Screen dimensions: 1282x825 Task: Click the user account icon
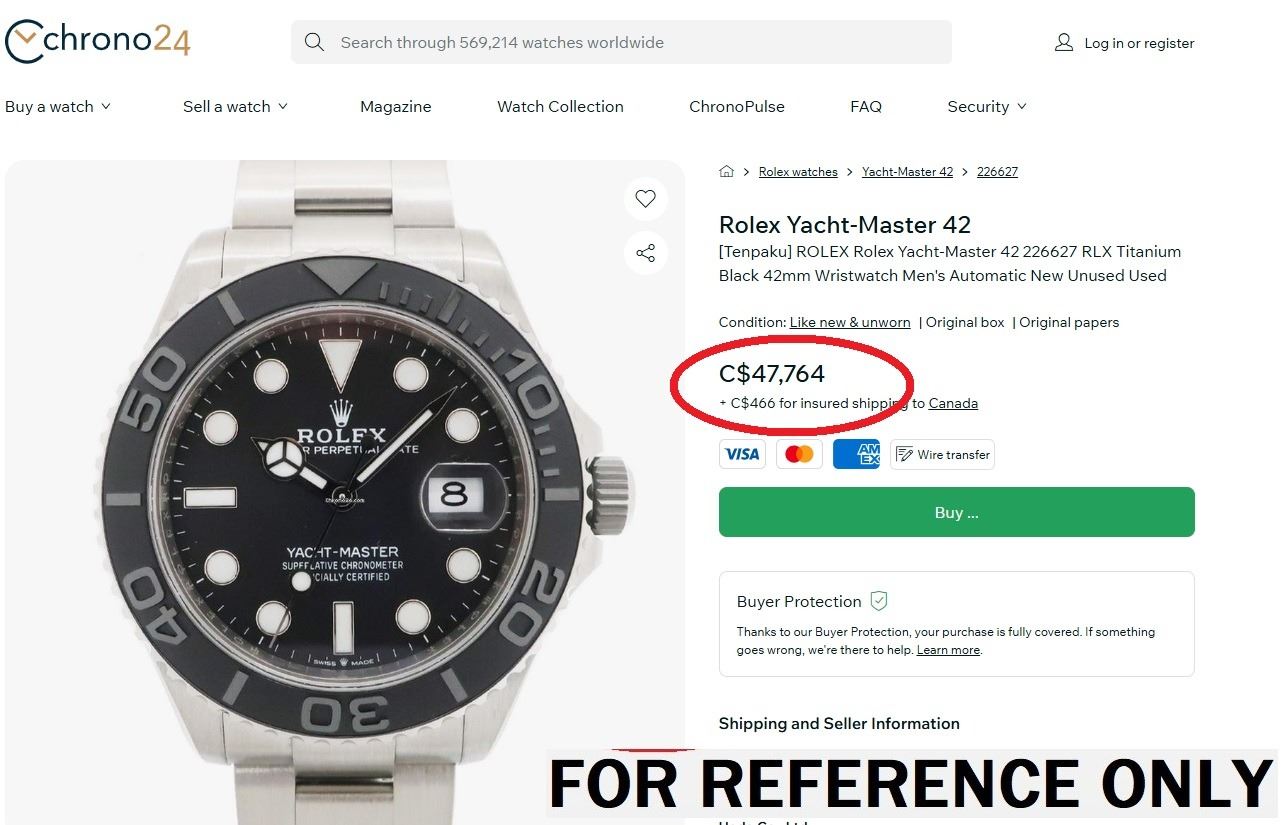point(1063,43)
